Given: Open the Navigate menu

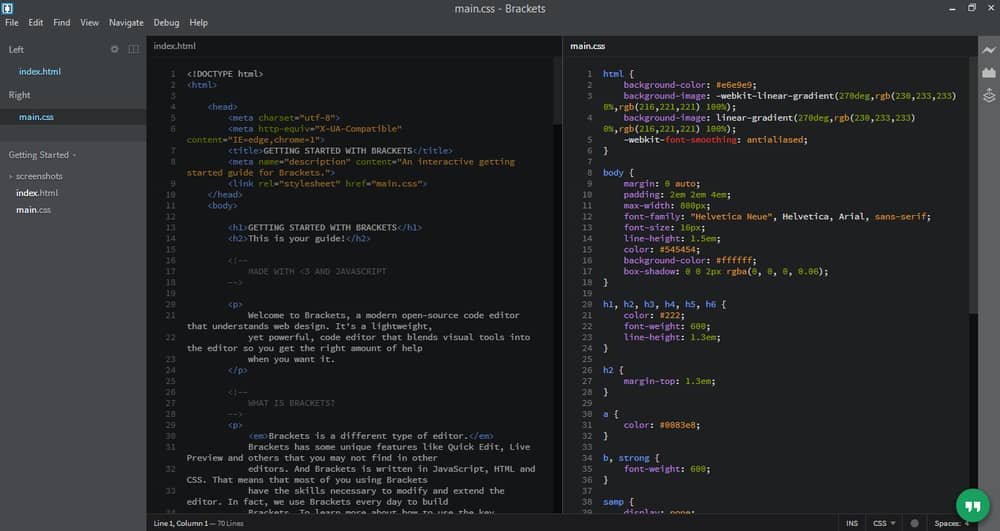Looking at the screenshot, I should coord(126,22).
